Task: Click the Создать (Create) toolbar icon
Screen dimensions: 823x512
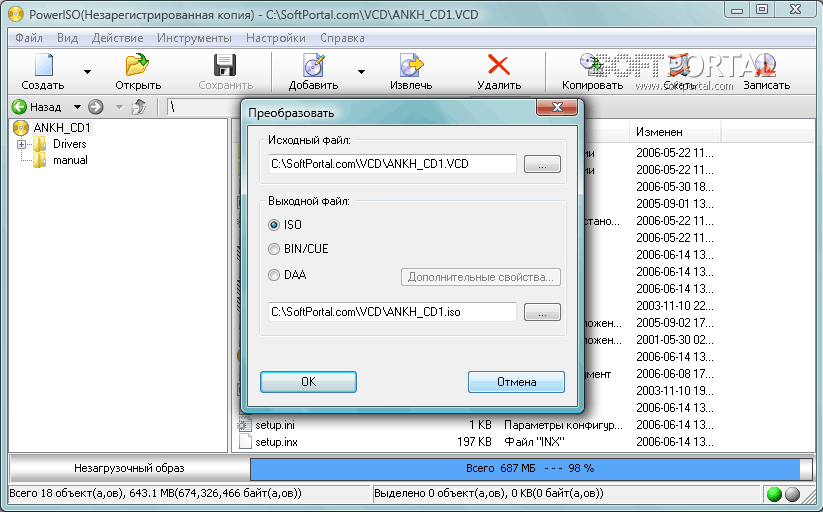Action: (x=42, y=66)
